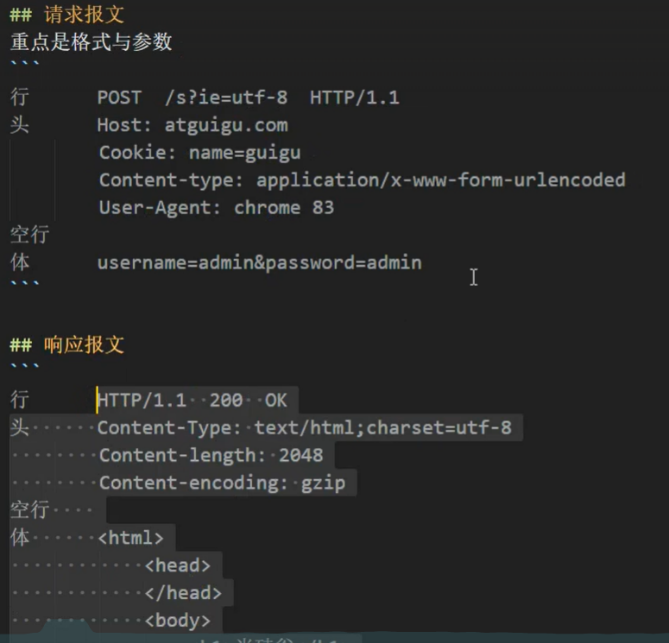Click the "HTTP/1.1 200 OK" status line
This screenshot has height=643, width=669.
click(x=192, y=400)
